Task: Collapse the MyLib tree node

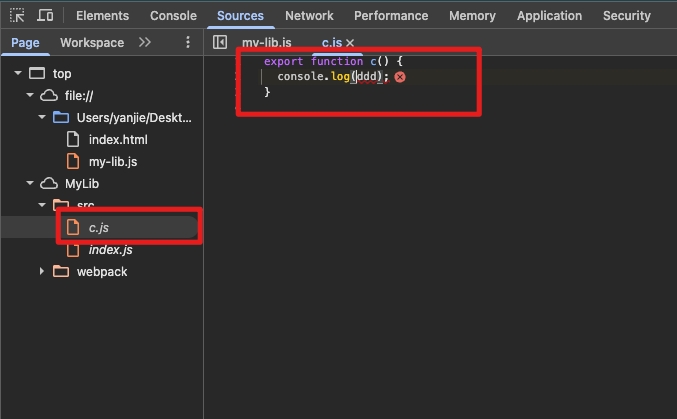Action: [x=30, y=184]
